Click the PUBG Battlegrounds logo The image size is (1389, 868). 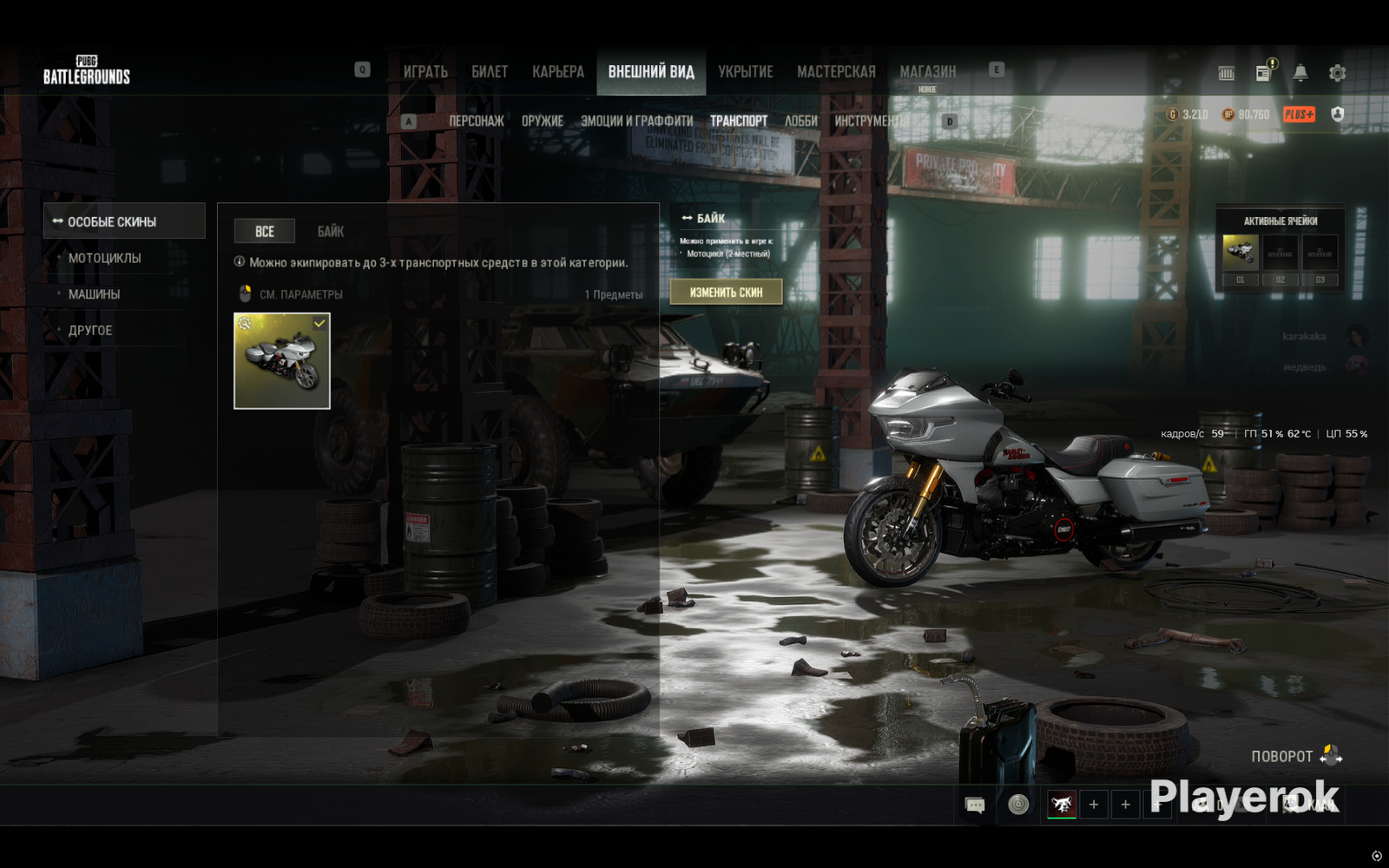[x=87, y=70]
